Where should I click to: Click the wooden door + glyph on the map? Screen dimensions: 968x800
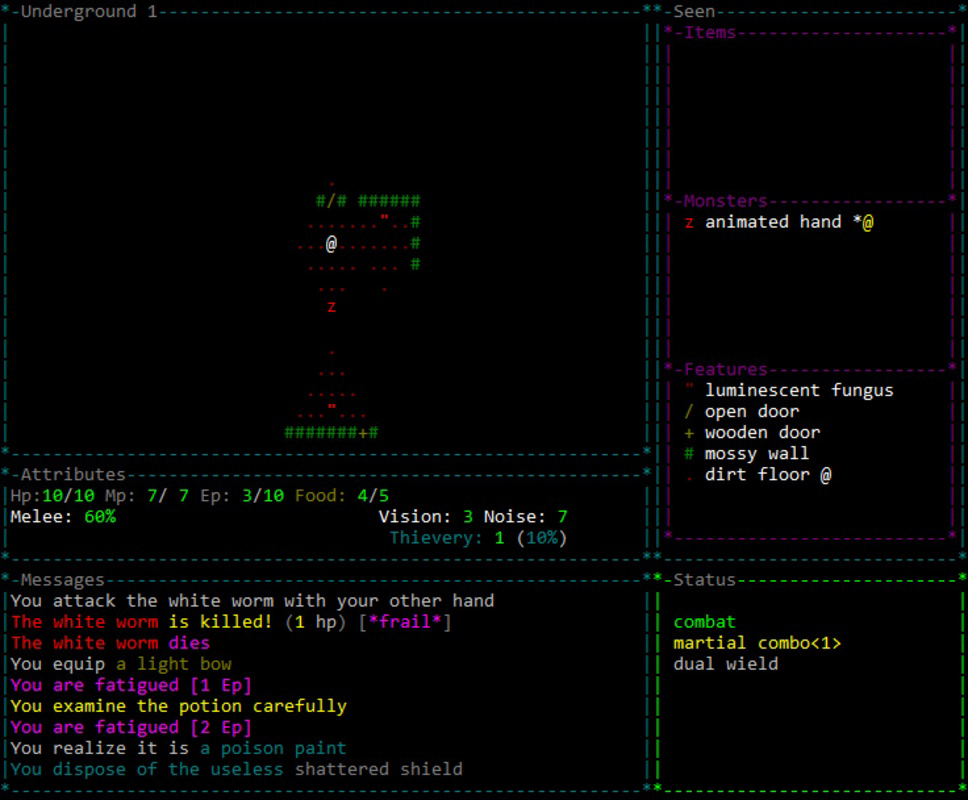click(x=363, y=433)
